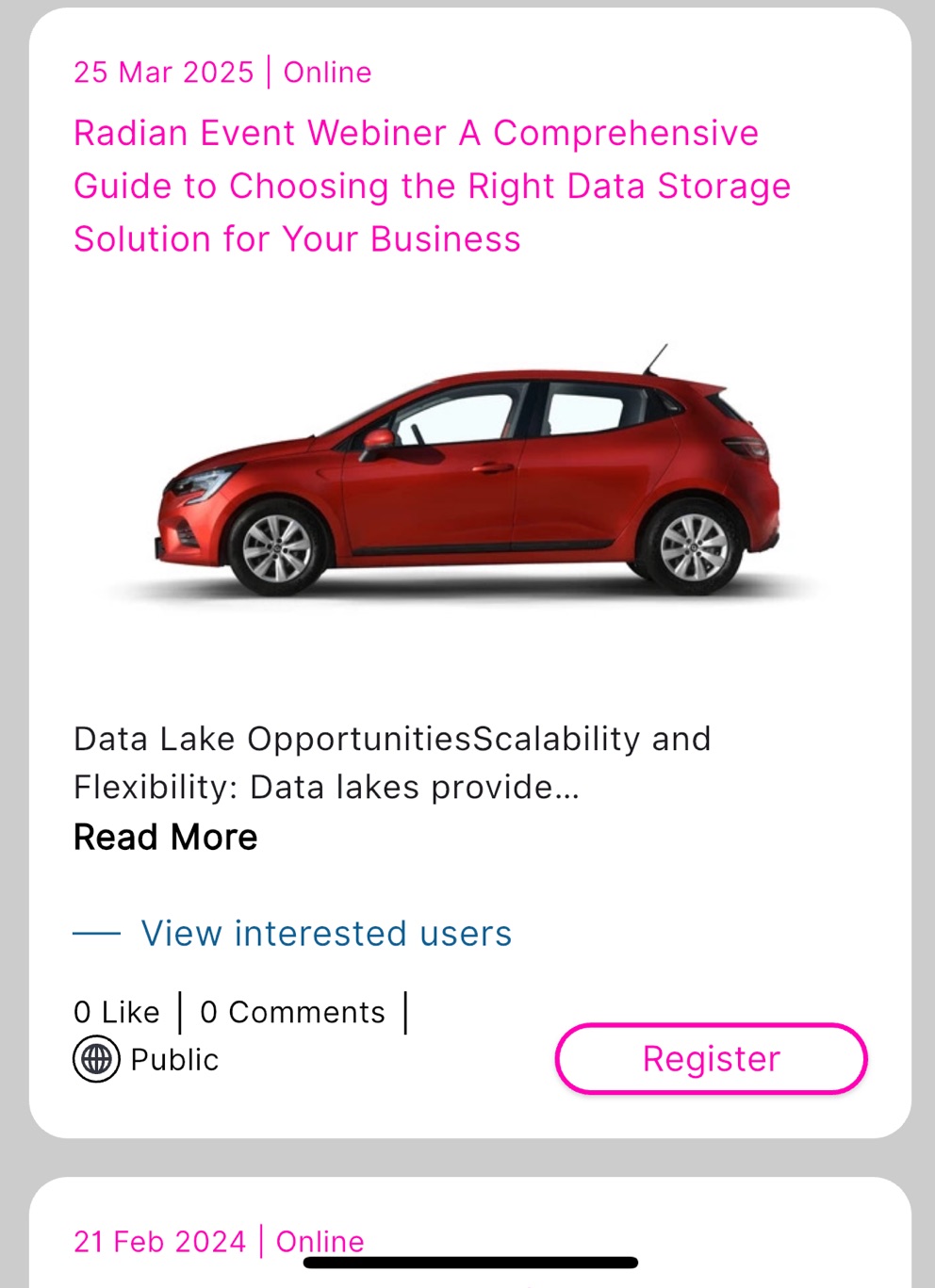Tap the dash line before View interested users
Screen dimensions: 935x1288
96,934
